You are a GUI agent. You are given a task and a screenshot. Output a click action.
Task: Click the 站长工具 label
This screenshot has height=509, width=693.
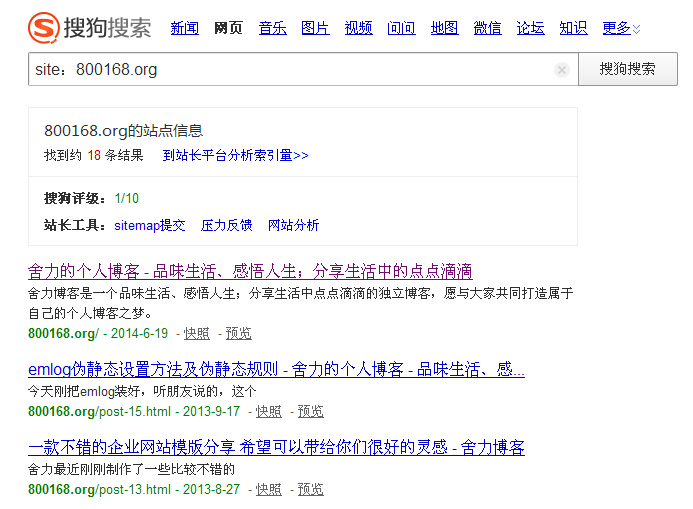[75, 225]
